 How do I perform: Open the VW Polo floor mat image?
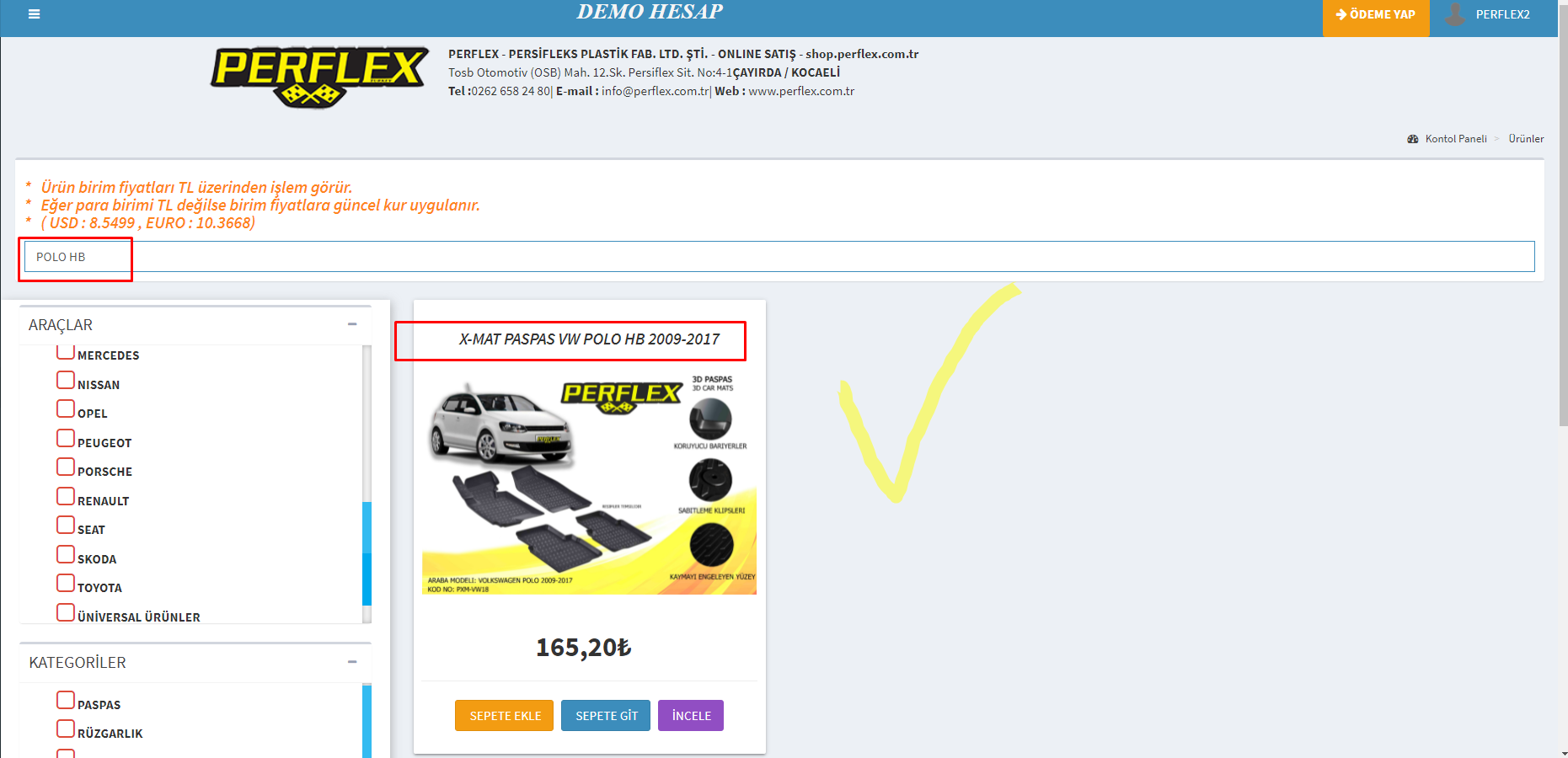(x=589, y=483)
